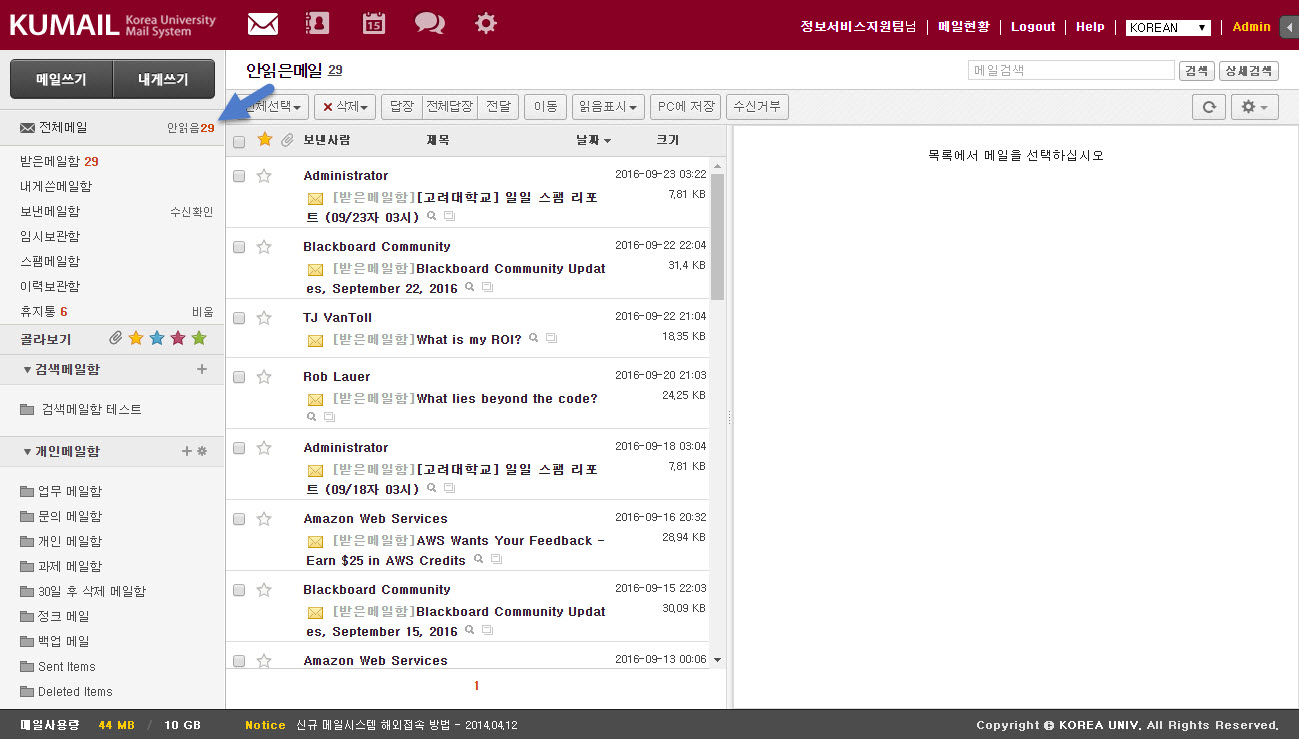Viewport: 1299px width, 739px height.
Task: Open the chat bubbles icon in header
Action: point(430,23)
